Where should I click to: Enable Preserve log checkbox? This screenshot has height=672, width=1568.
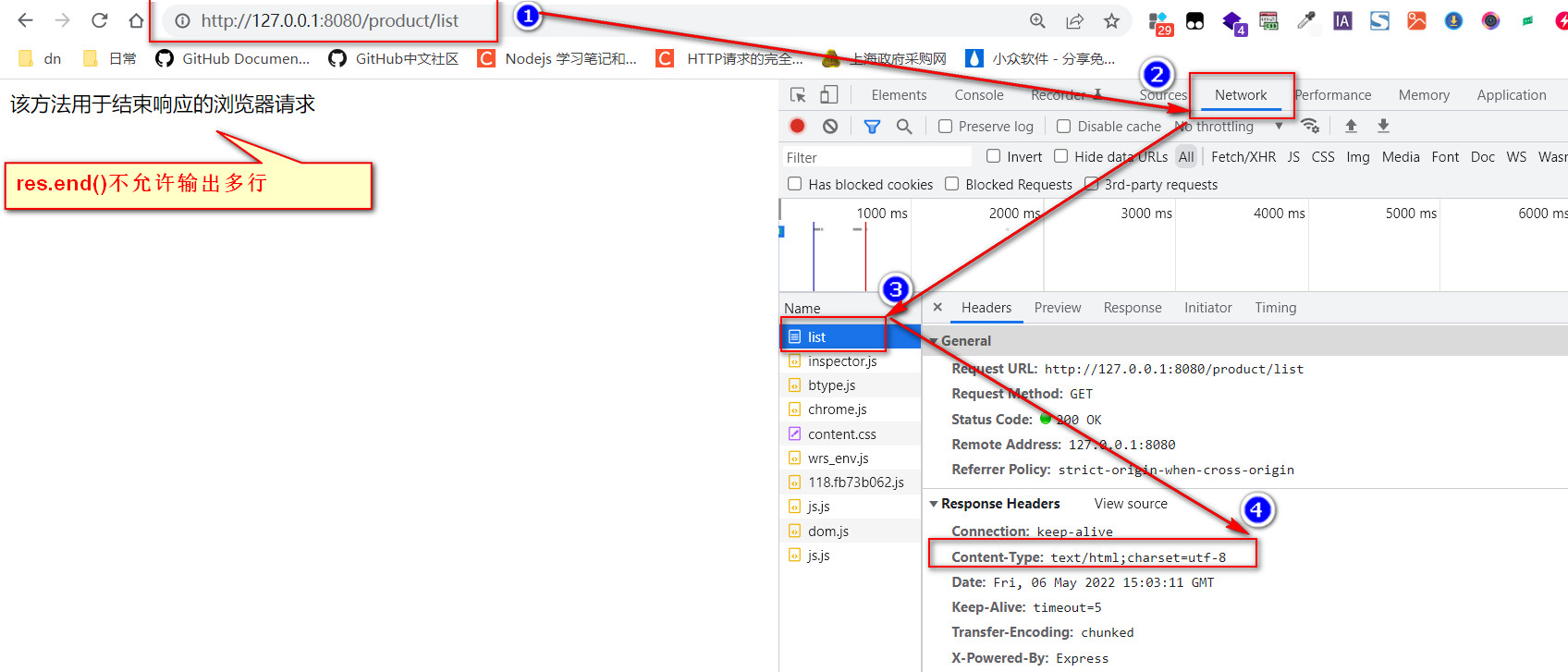tap(945, 126)
